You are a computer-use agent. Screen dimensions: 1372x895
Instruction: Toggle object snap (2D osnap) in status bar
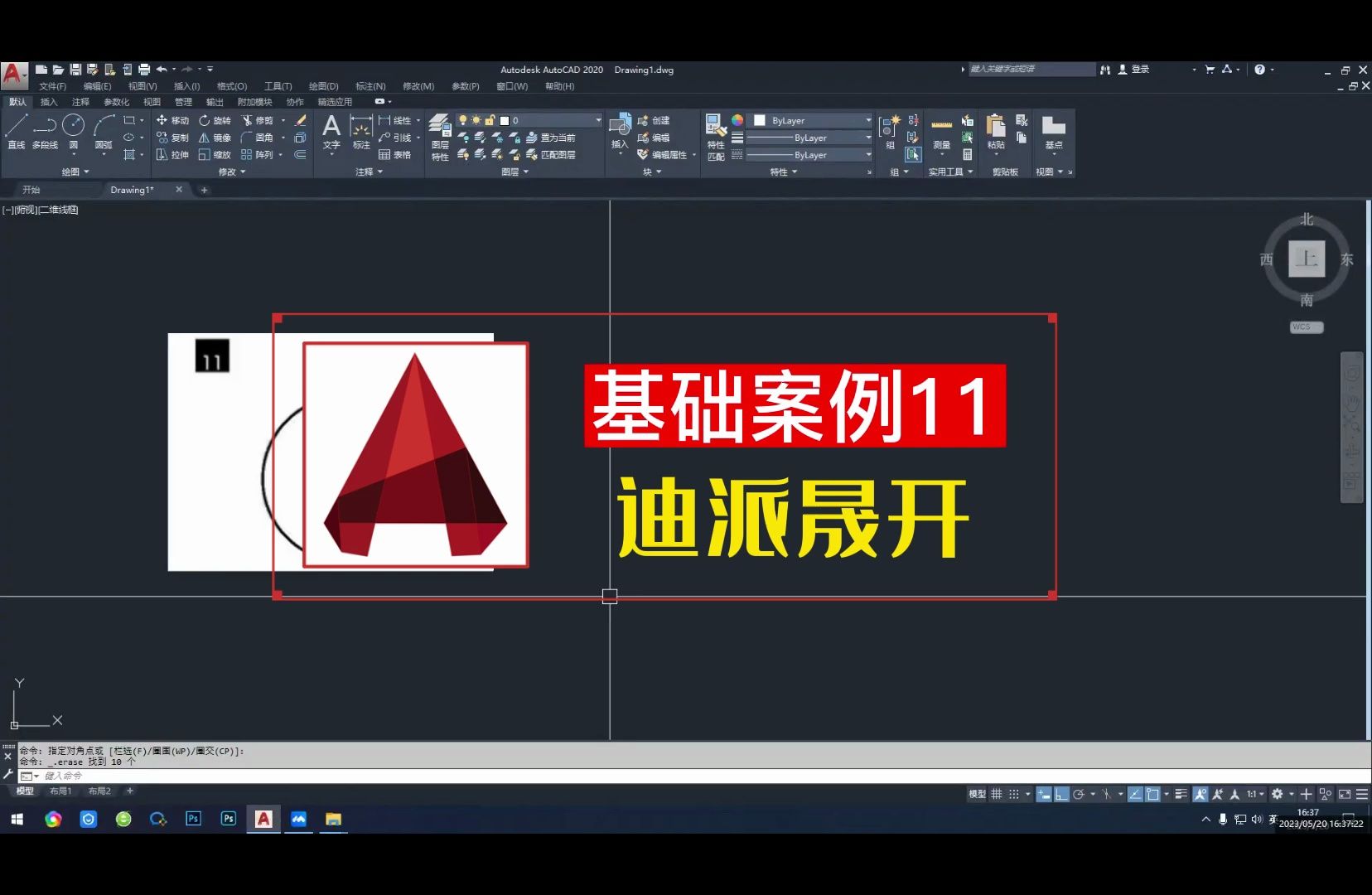coord(1152,794)
